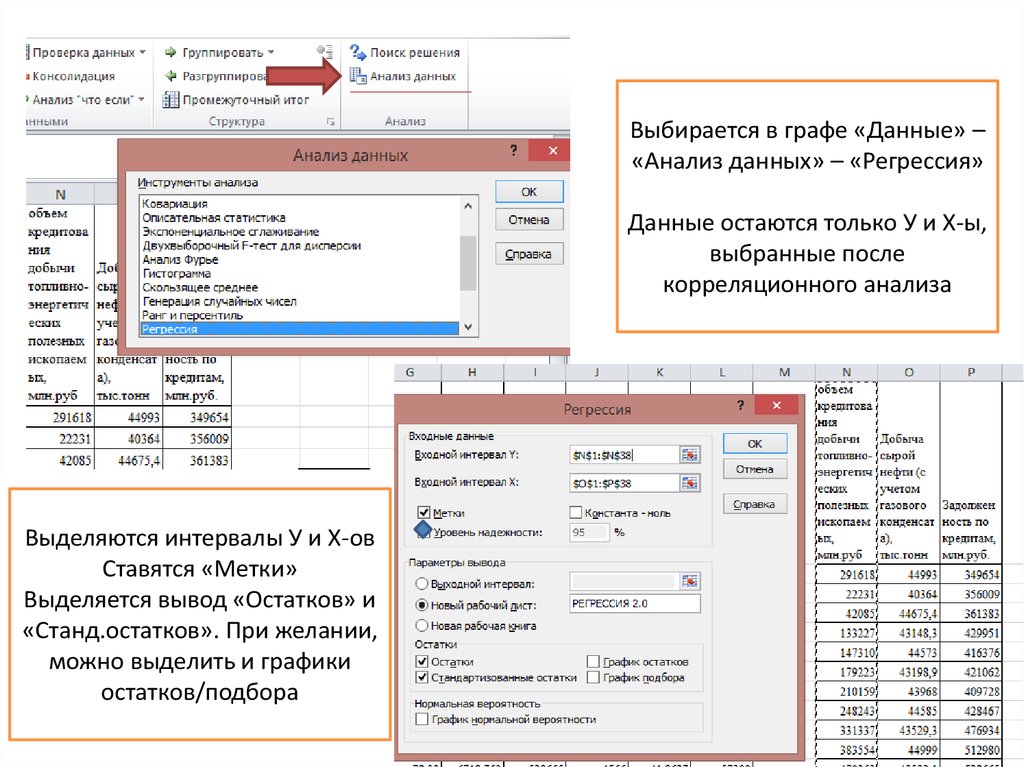The width and height of the screenshot is (1024, 767).
Task: Enable the Константа - ноль checkbox
Action: (575, 512)
